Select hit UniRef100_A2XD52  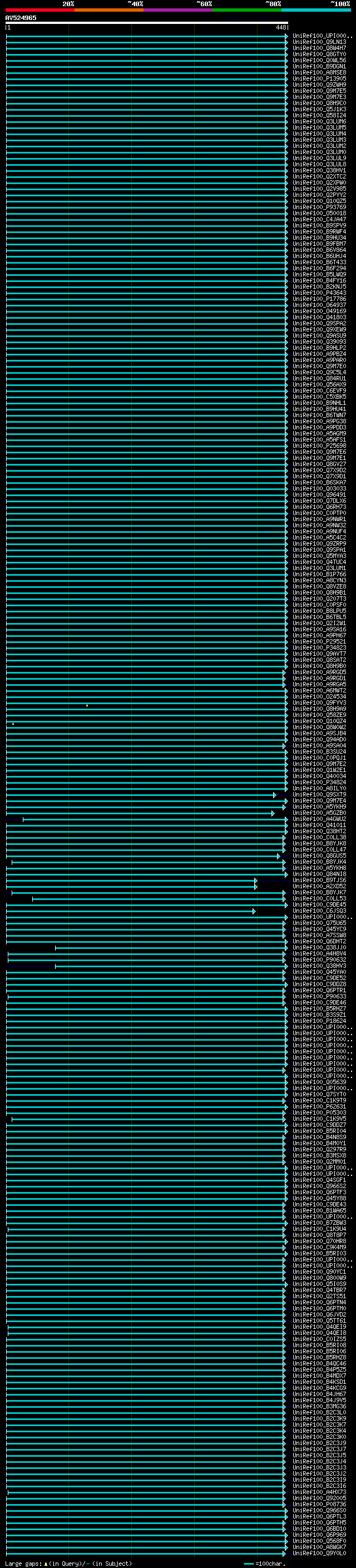[319, 887]
